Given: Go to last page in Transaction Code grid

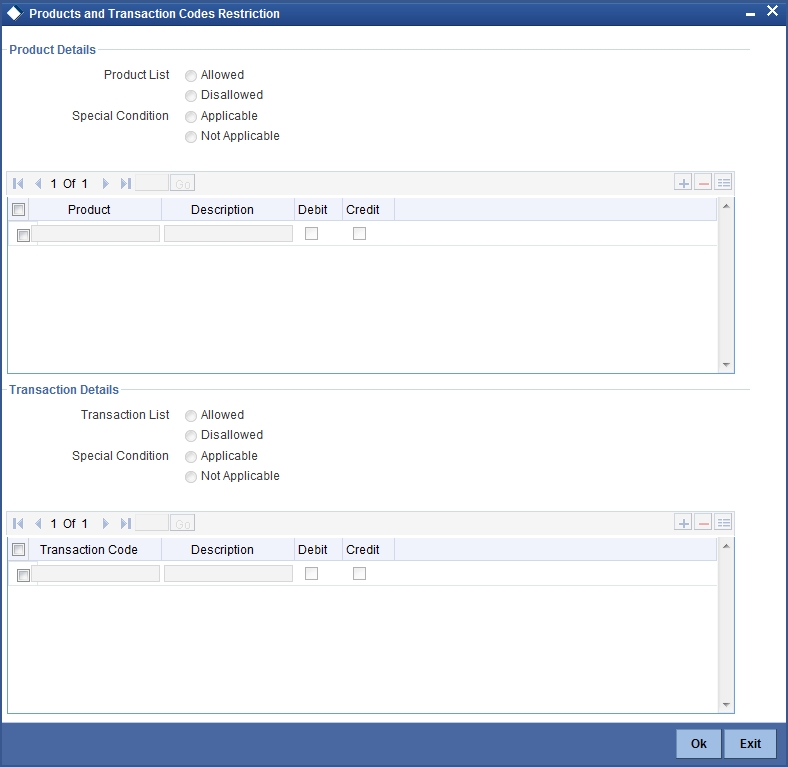Looking at the screenshot, I should click(126, 523).
